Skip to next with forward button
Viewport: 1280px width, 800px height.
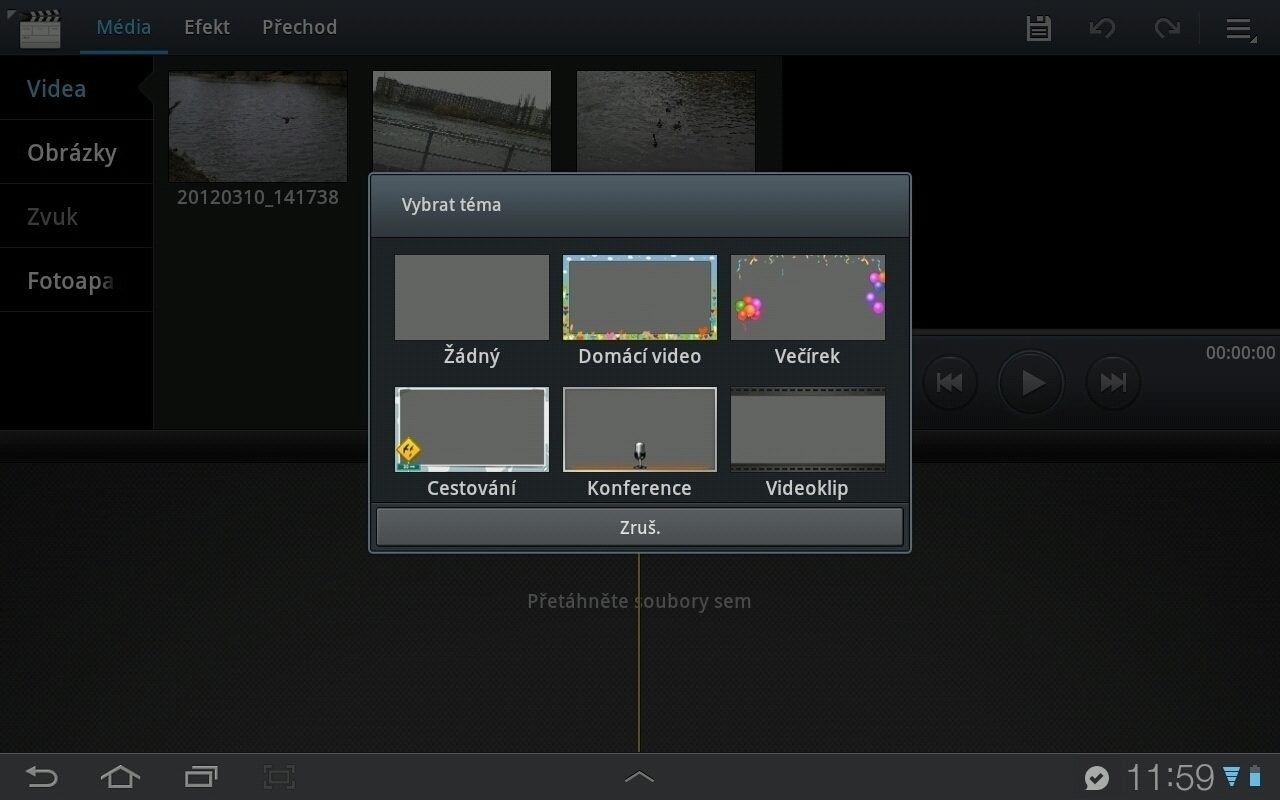1113,382
